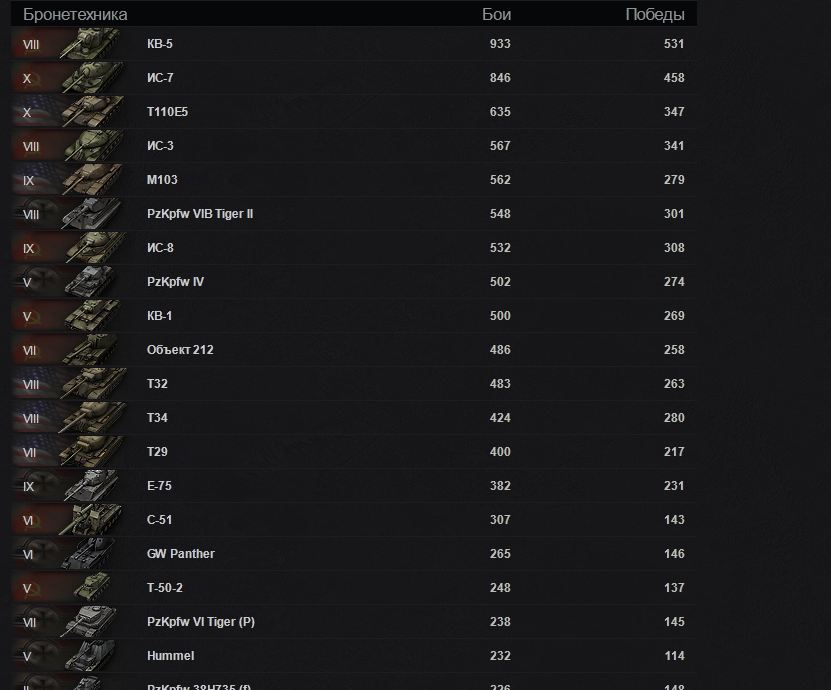Click the Бронетехника column header

click(75, 15)
